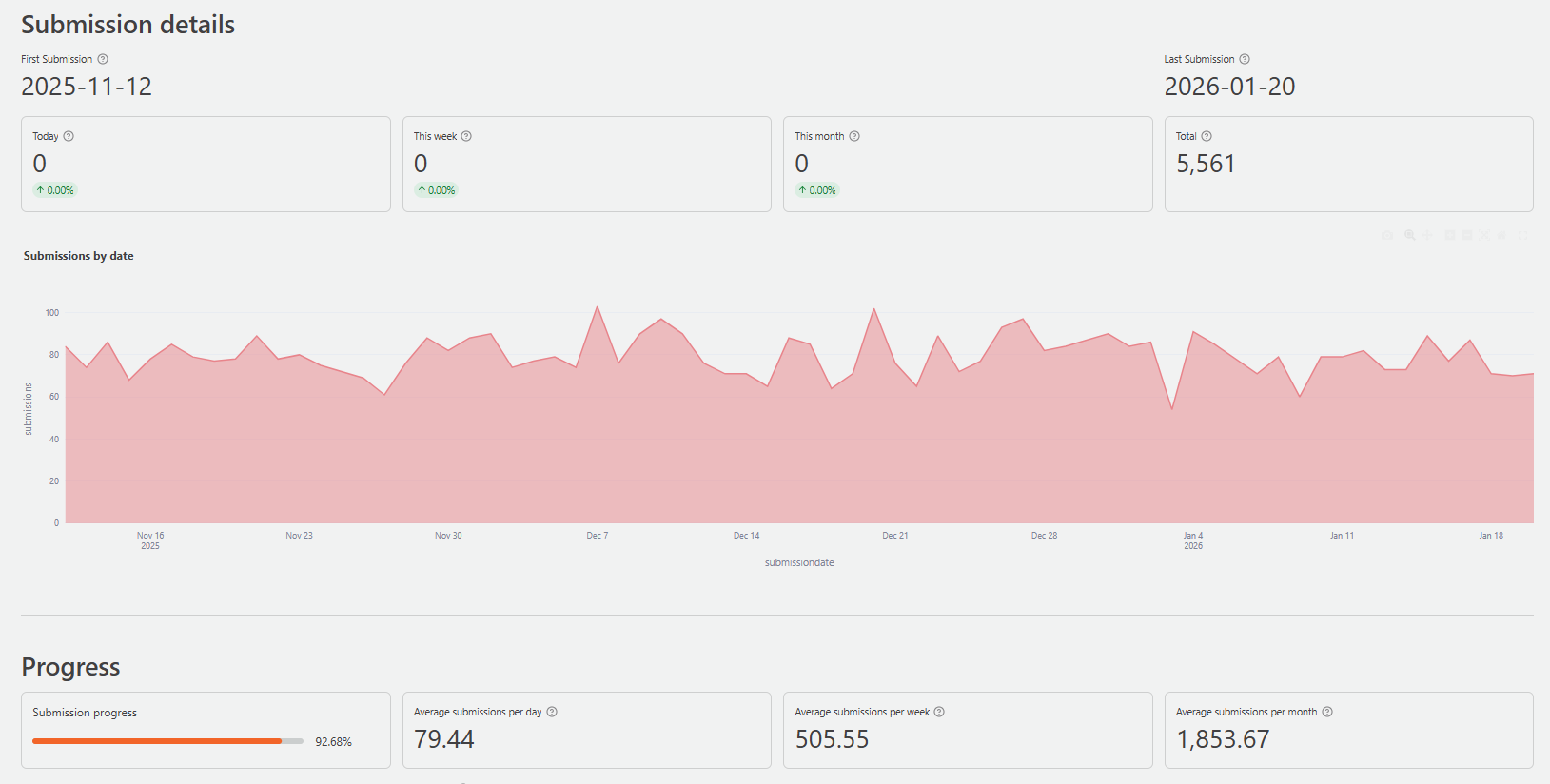Click the 0.00% change badge under Today
Screen dimensions: 1550x784
55,190
